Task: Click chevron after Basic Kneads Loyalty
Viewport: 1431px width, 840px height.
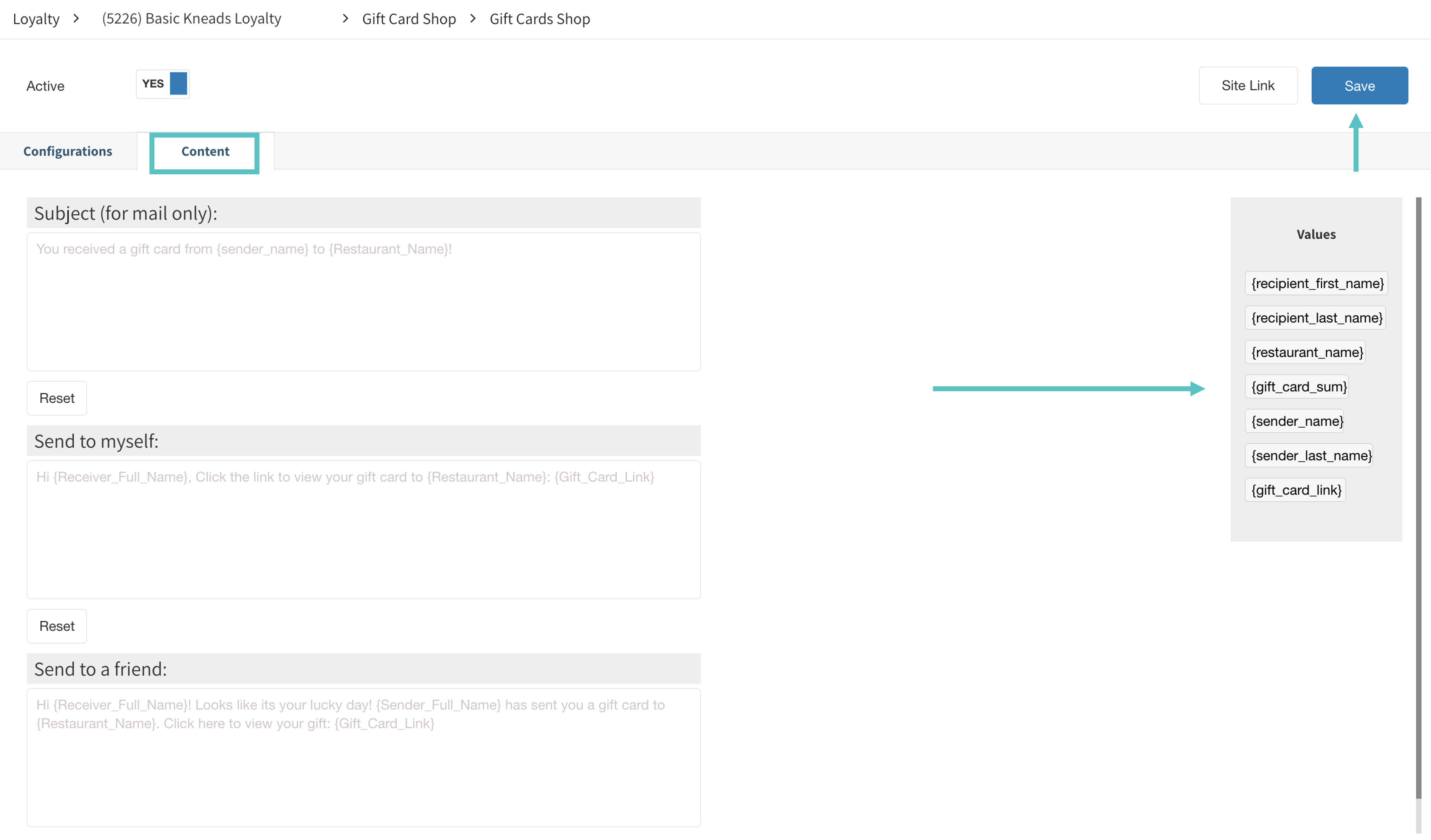Action: tap(345, 19)
